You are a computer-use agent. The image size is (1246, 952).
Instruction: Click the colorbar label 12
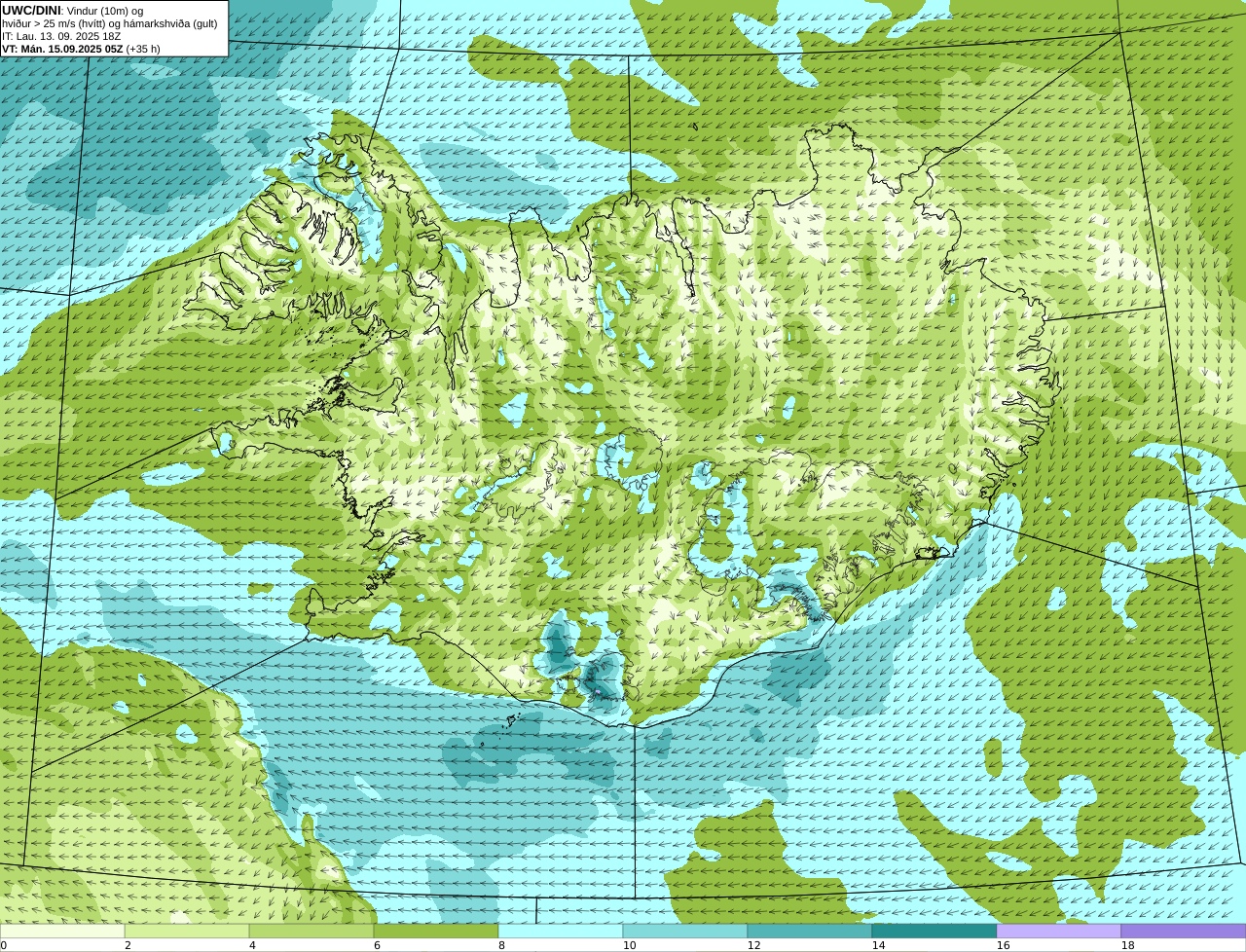753,945
